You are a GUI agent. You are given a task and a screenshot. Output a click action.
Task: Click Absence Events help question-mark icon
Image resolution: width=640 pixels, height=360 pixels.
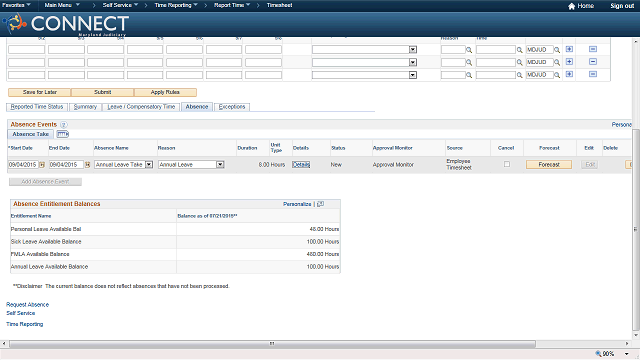64,124
